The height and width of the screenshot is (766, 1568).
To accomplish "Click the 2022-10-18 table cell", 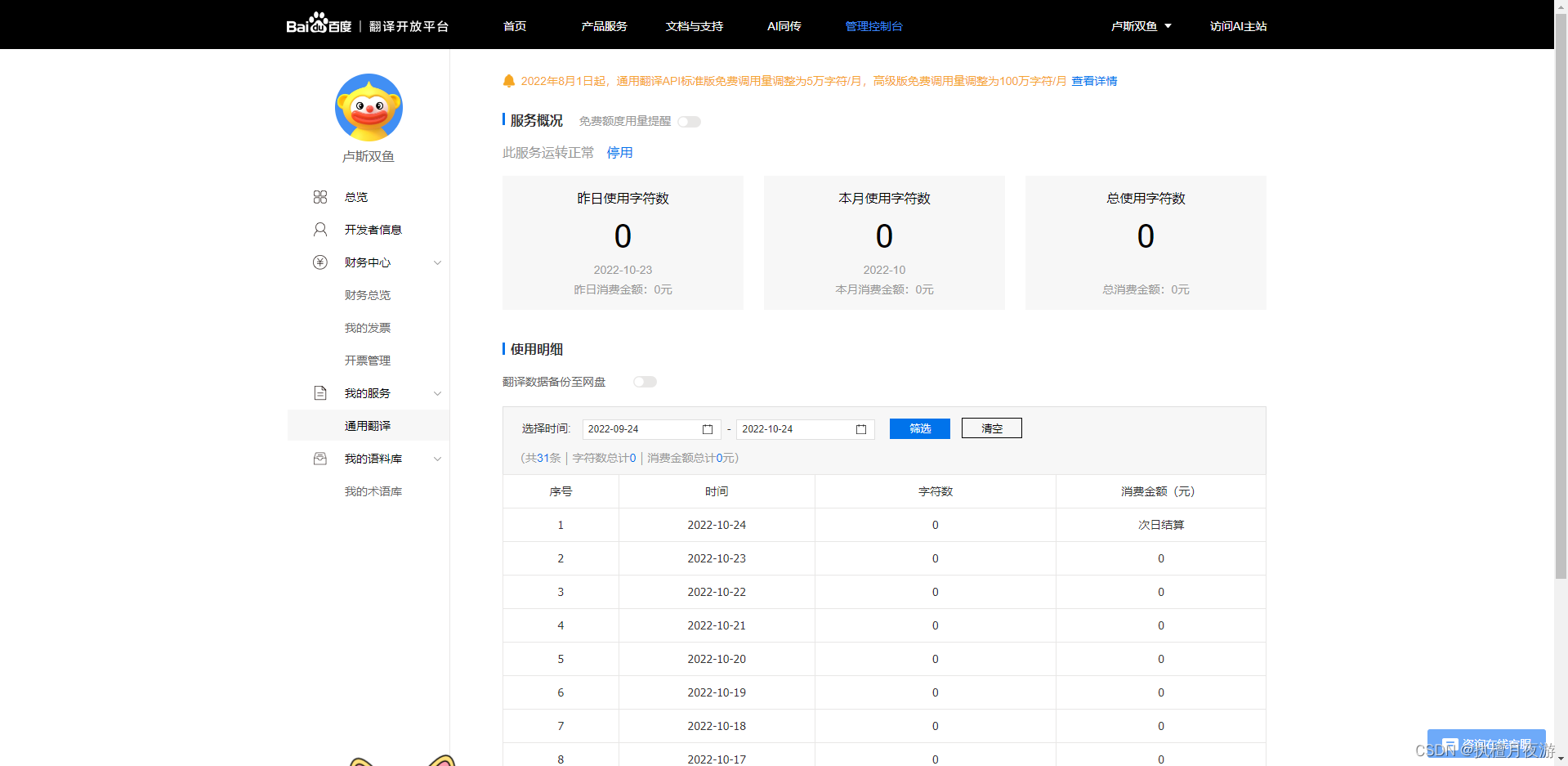I will [x=717, y=726].
